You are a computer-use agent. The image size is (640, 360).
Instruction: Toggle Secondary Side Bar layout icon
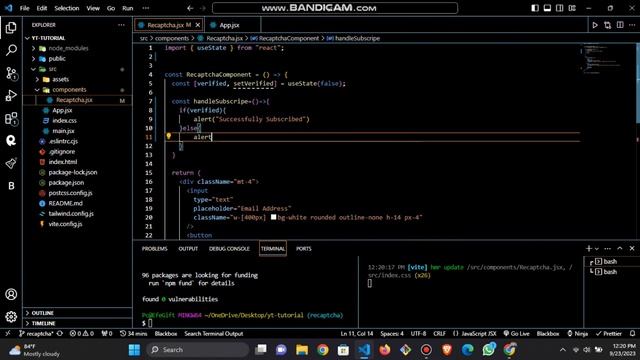pyautogui.click(x=560, y=8)
